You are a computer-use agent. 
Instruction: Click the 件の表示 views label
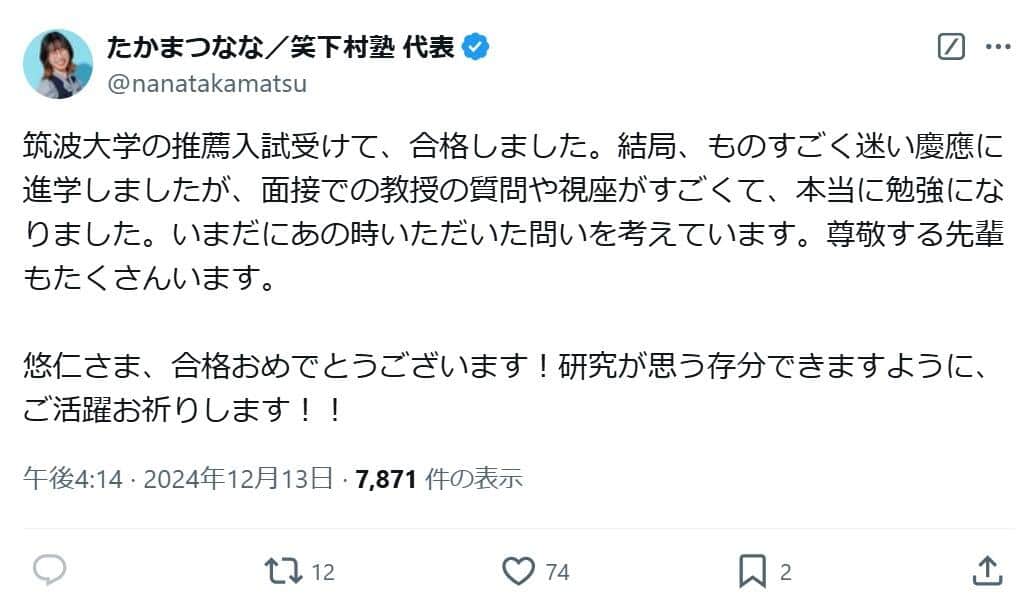point(474,479)
